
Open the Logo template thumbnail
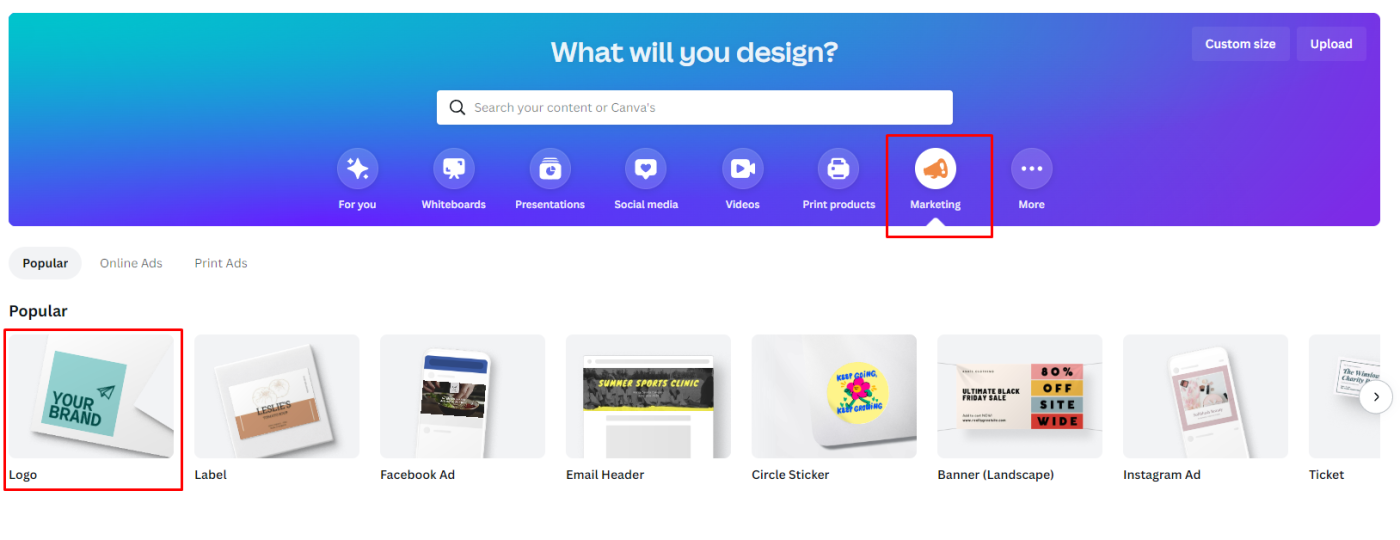(x=92, y=396)
